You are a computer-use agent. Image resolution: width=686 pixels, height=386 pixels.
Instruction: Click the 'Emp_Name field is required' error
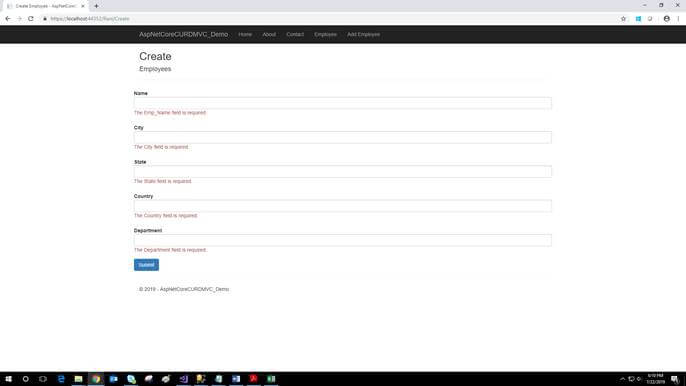tap(170, 112)
